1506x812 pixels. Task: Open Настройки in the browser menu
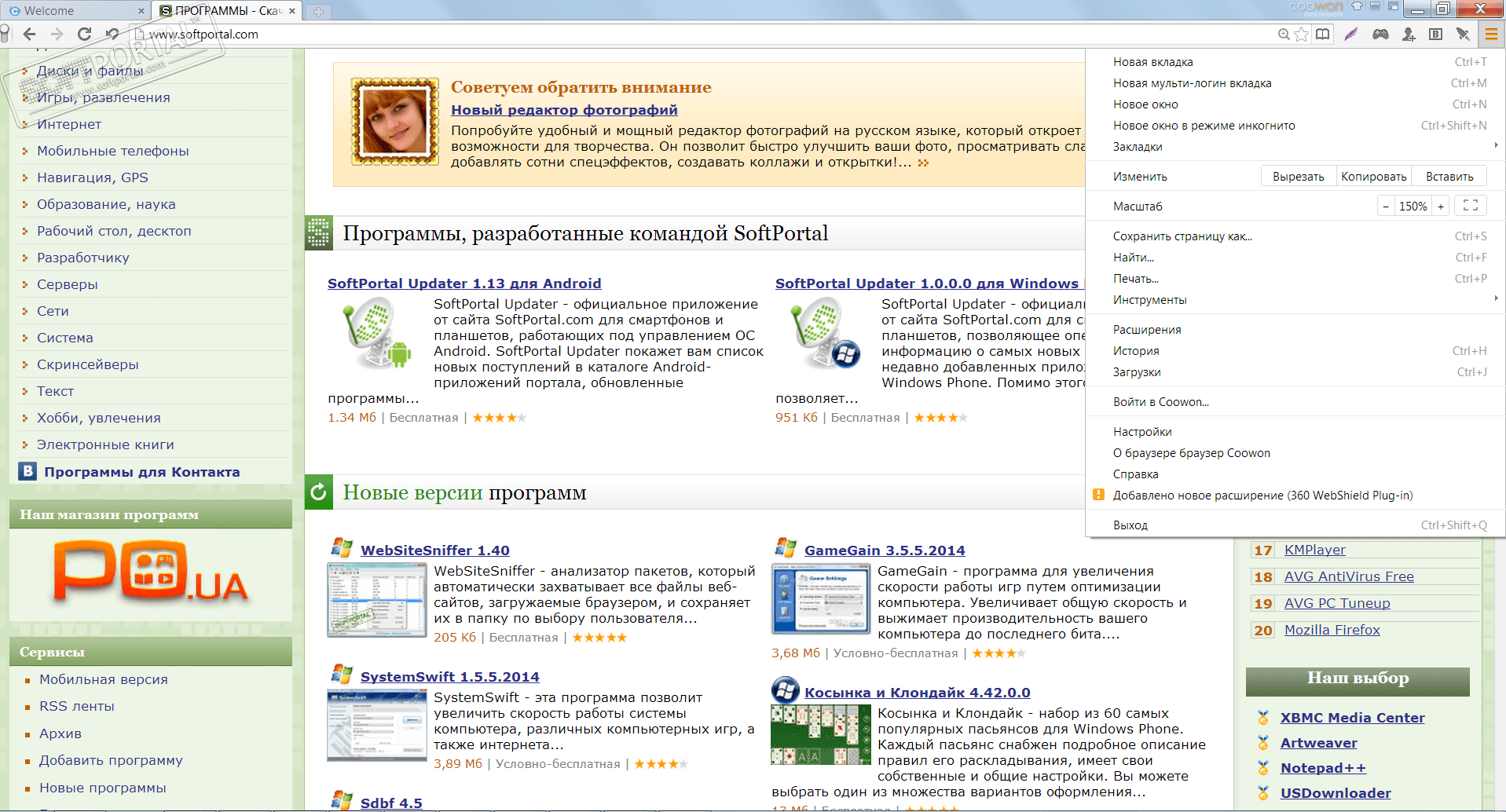click(x=1295, y=432)
